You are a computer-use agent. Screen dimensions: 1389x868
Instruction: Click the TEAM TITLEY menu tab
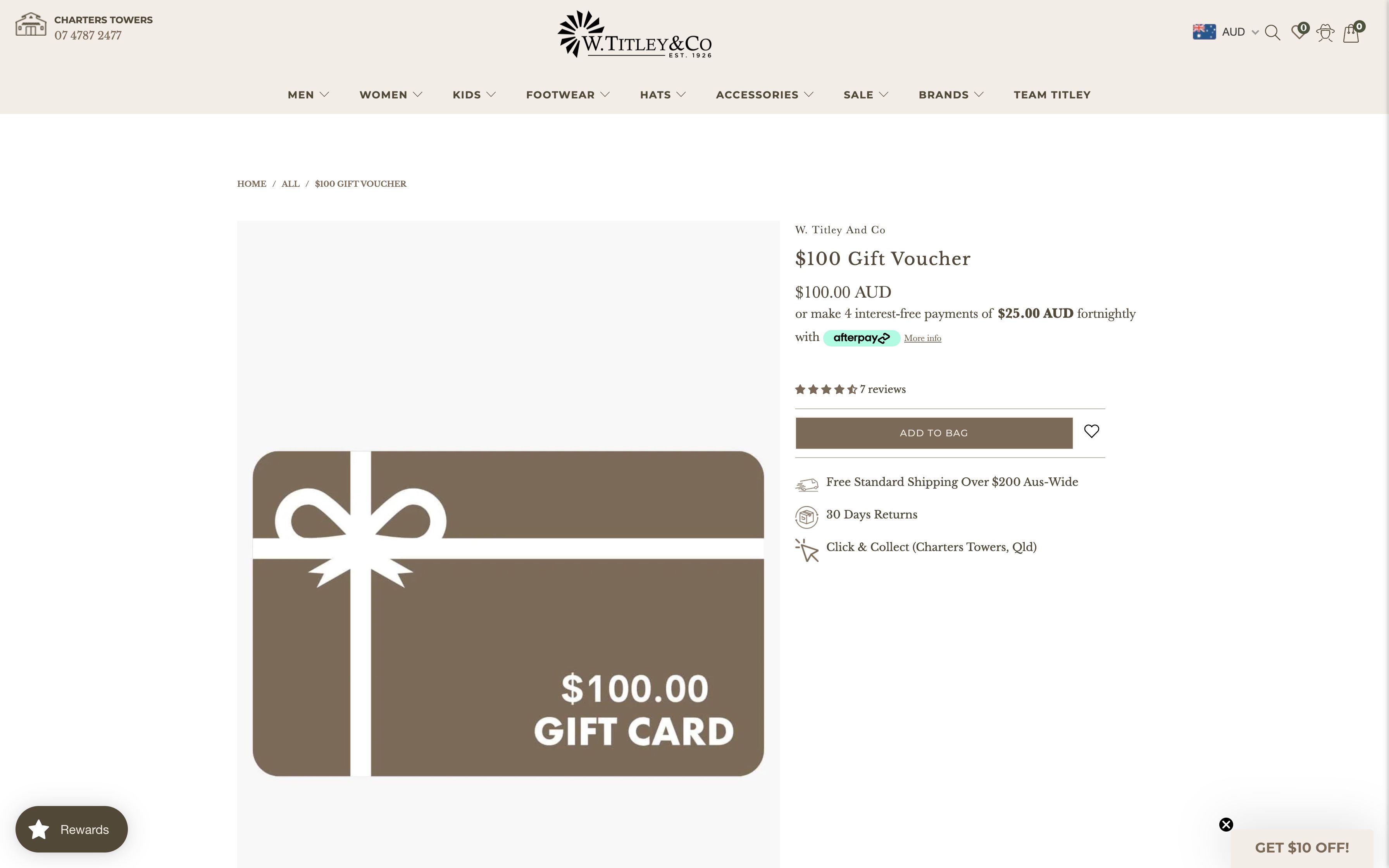pos(1052,94)
